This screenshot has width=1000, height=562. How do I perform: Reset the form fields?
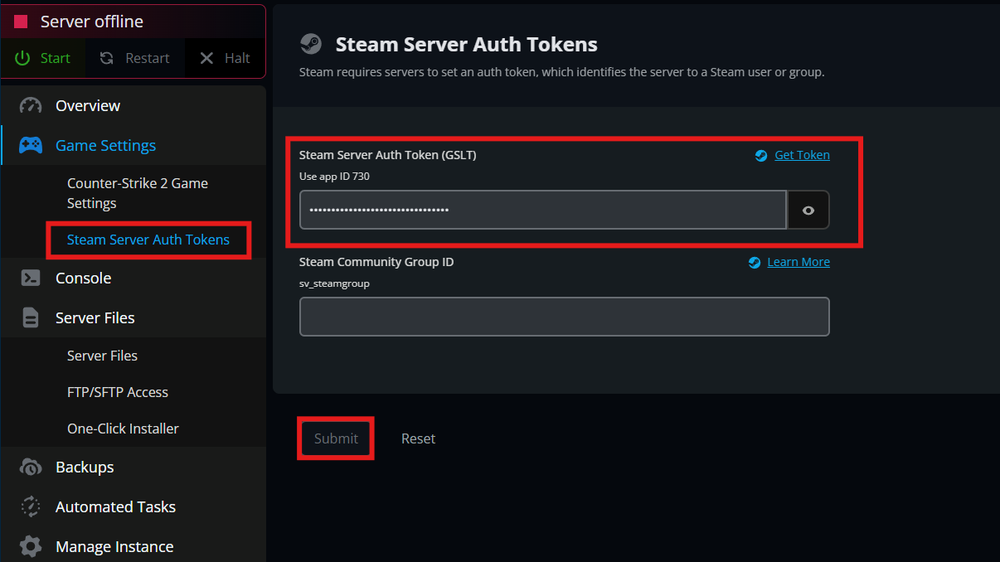click(418, 438)
